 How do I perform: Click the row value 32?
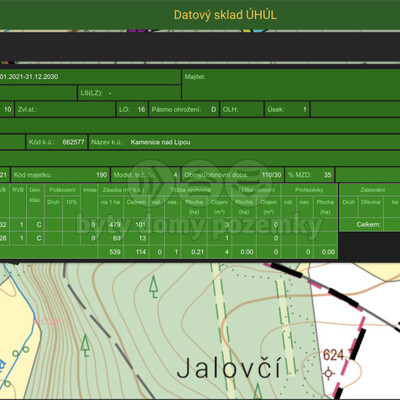3,225
